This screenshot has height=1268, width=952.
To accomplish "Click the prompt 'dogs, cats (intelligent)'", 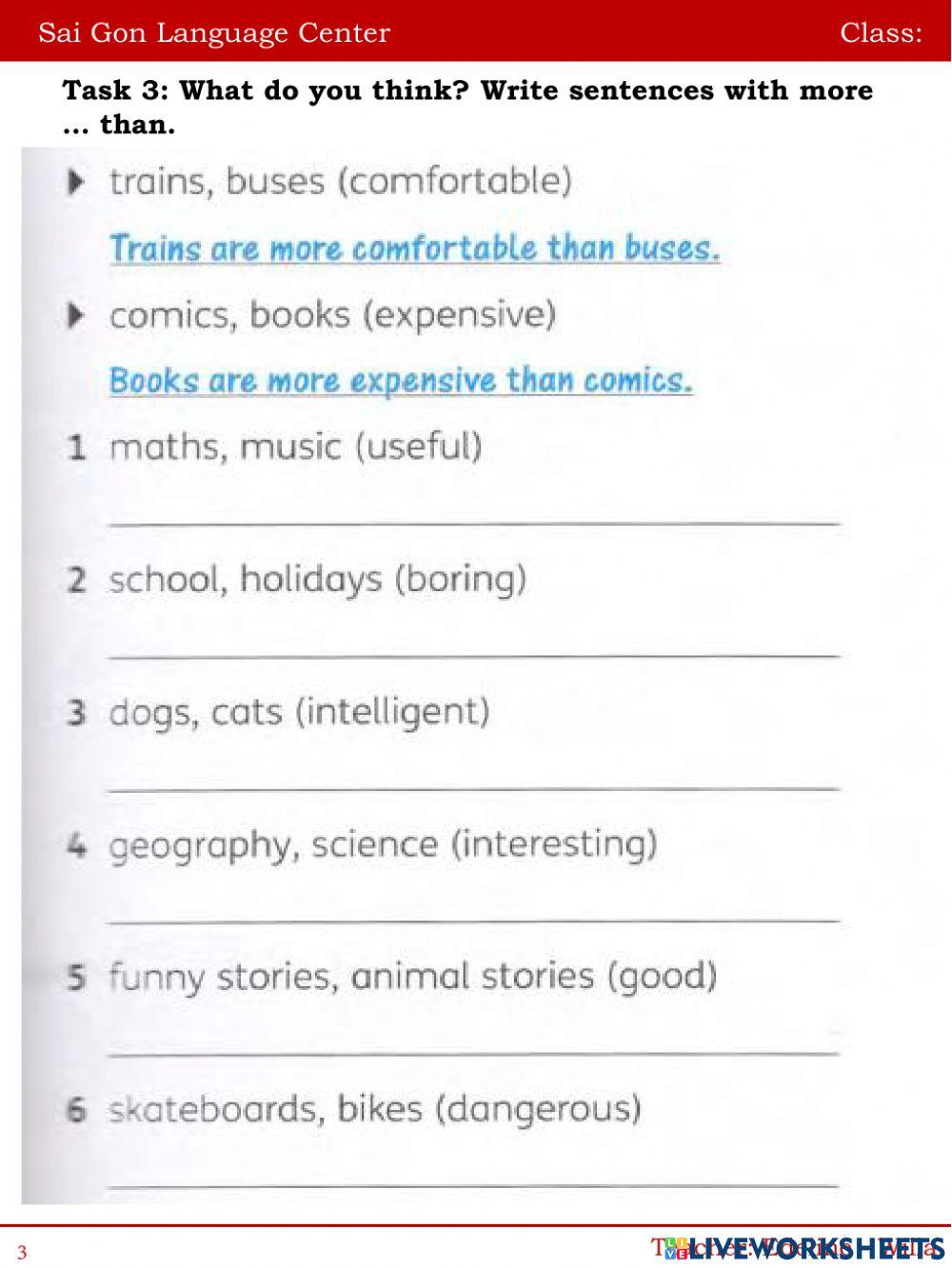I will (299, 711).
